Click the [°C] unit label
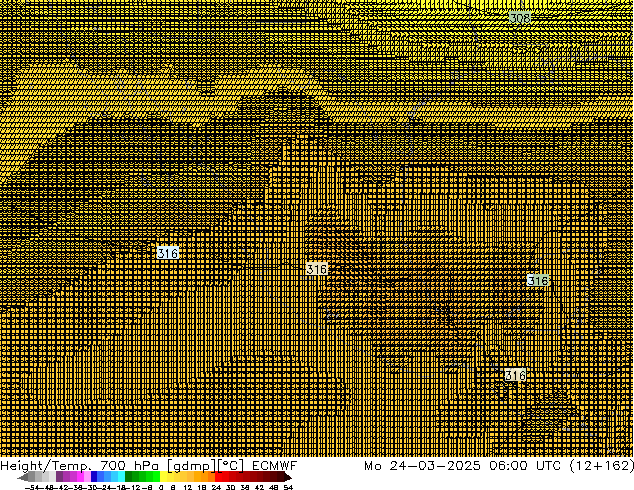 pos(231,466)
